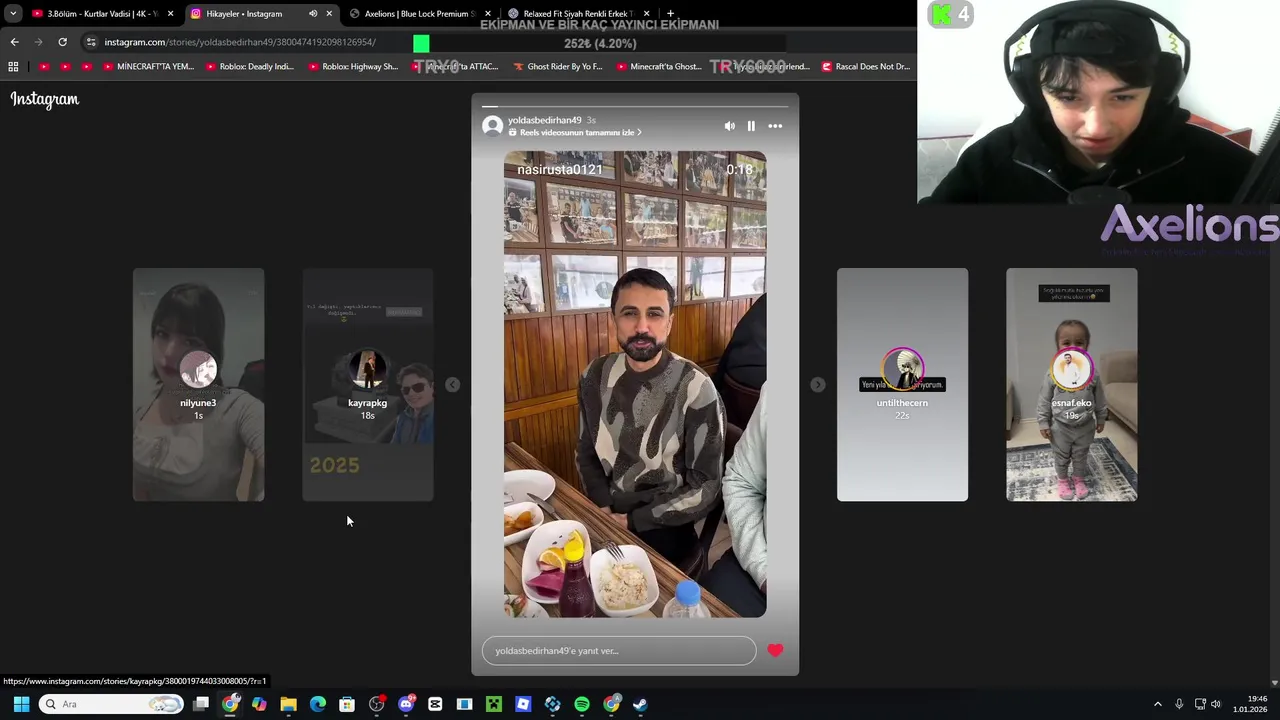Click yoldasbedirhan49 profile avatar
The image size is (1280, 720).
point(492,126)
